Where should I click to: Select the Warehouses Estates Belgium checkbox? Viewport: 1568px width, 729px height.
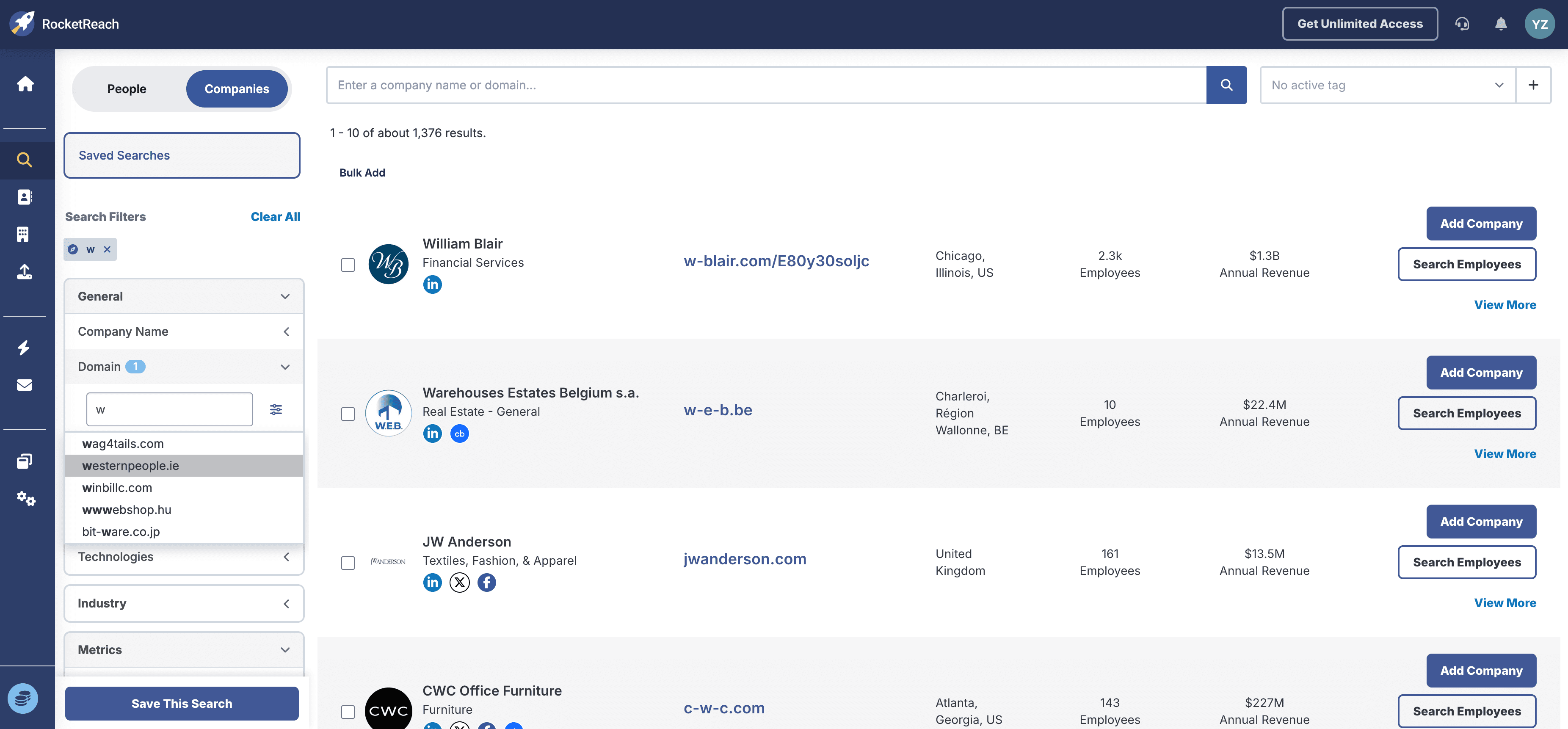tap(348, 414)
